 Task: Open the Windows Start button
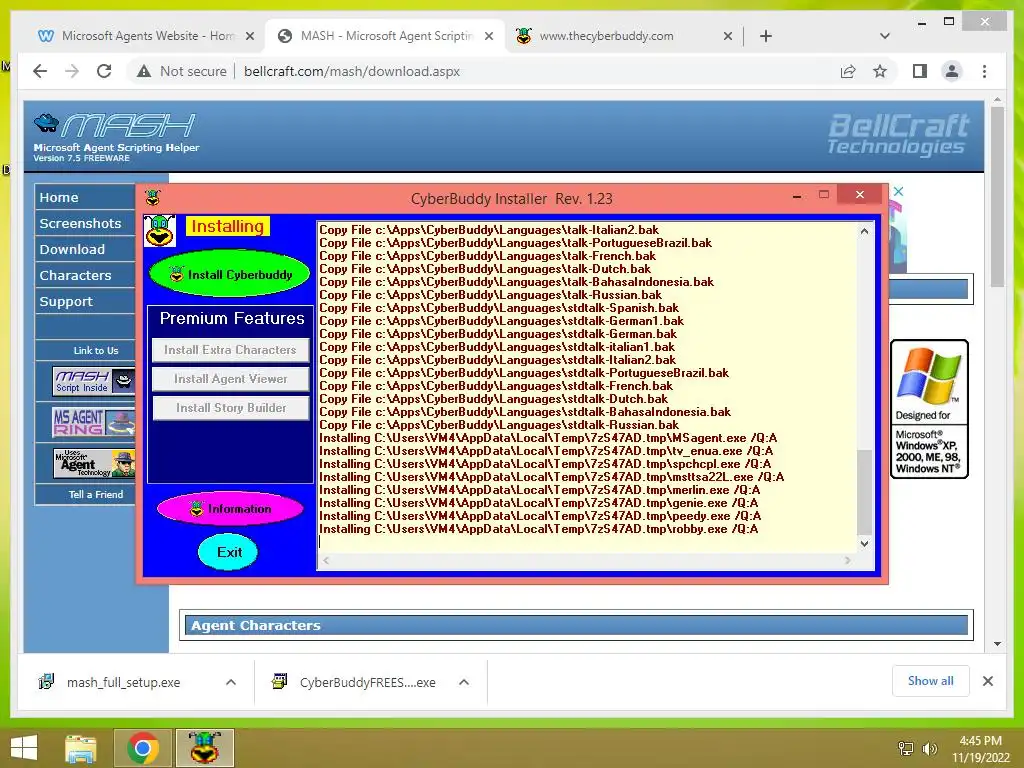24,748
